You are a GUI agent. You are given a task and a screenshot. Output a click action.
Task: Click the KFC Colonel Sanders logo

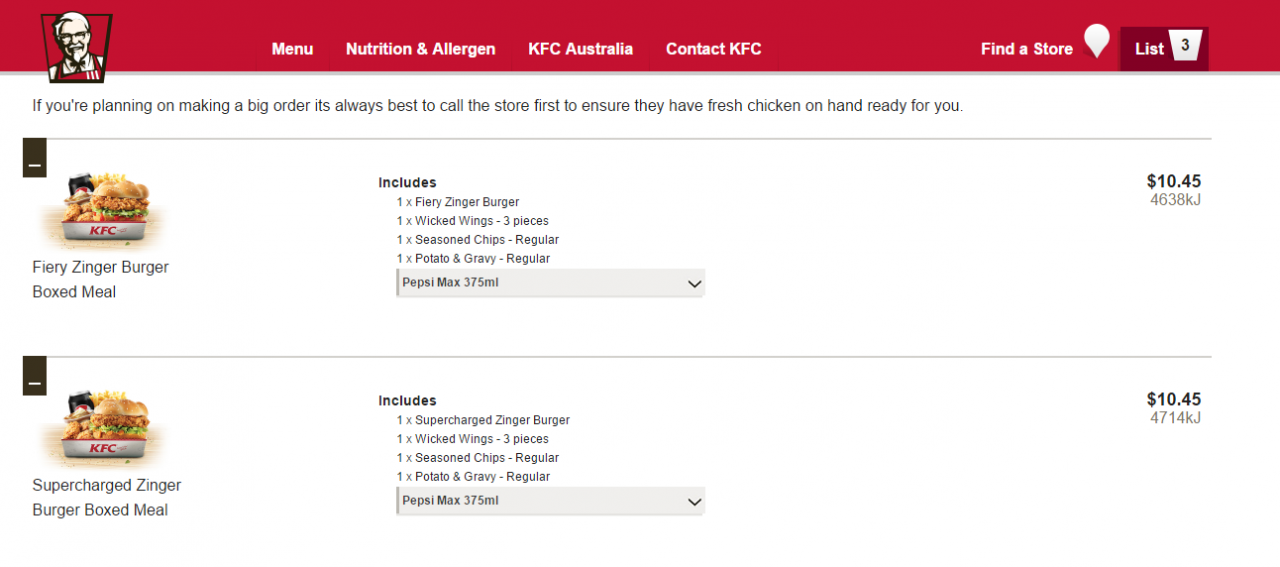(x=76, y=47)
